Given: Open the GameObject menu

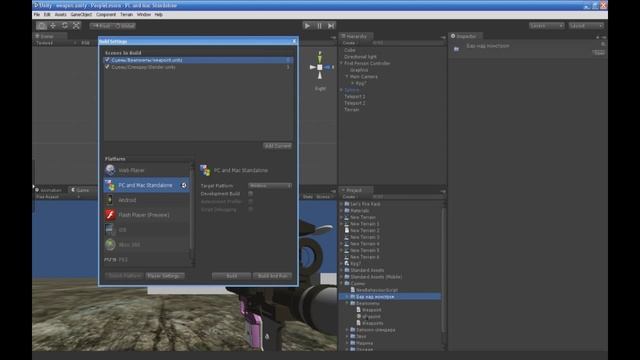Looking at the screenshot, I should [x=81, y=14].
